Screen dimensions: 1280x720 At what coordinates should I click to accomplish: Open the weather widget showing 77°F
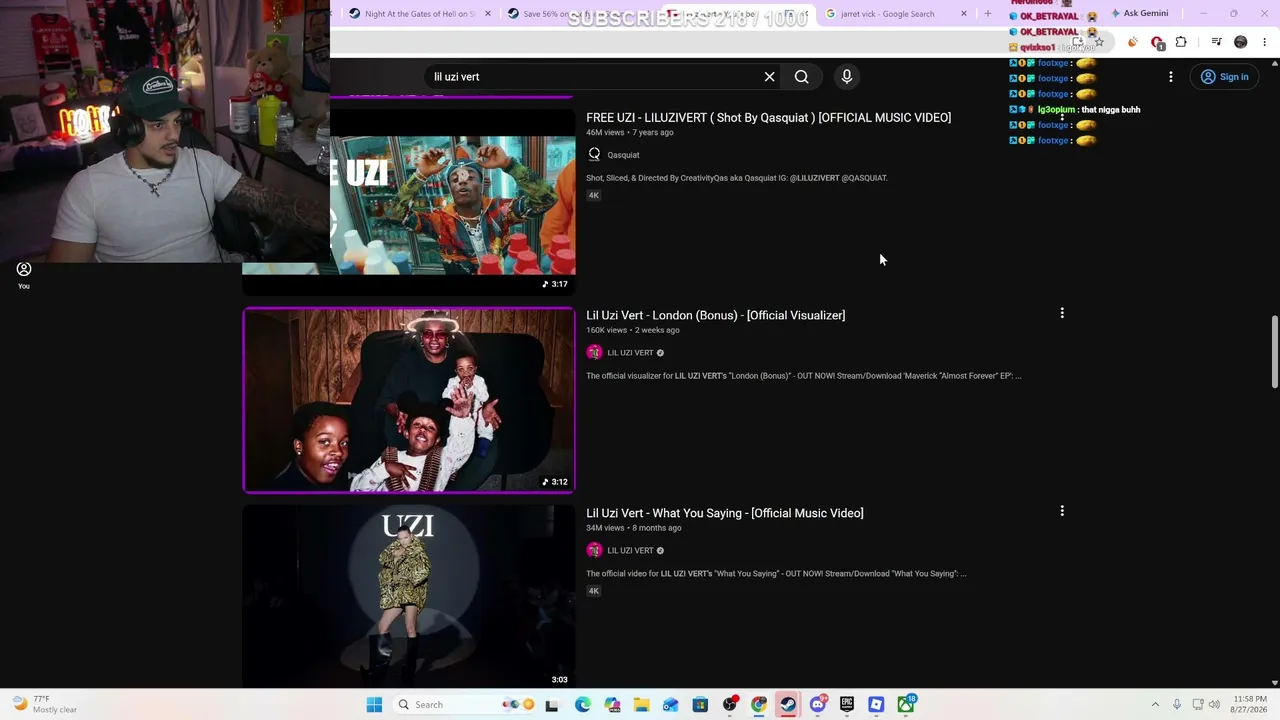[x=45, y=705]
